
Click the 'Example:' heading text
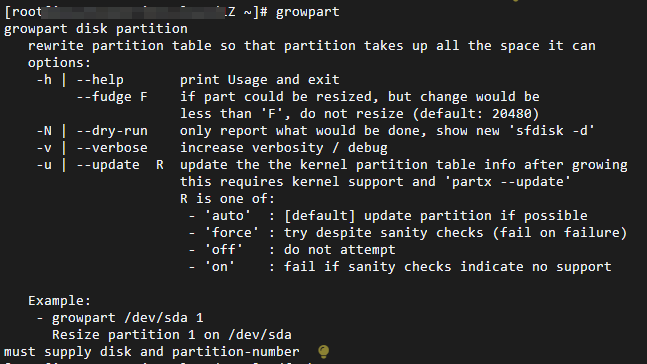click(x=59, y=301)
